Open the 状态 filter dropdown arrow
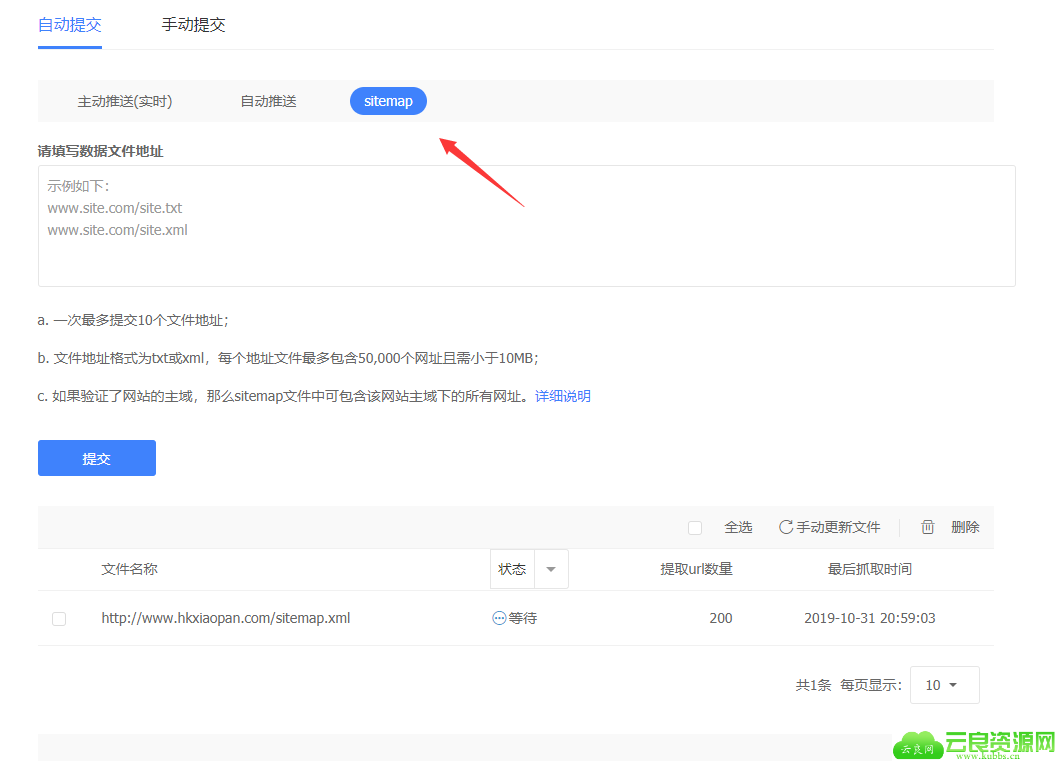 (551, 570)
